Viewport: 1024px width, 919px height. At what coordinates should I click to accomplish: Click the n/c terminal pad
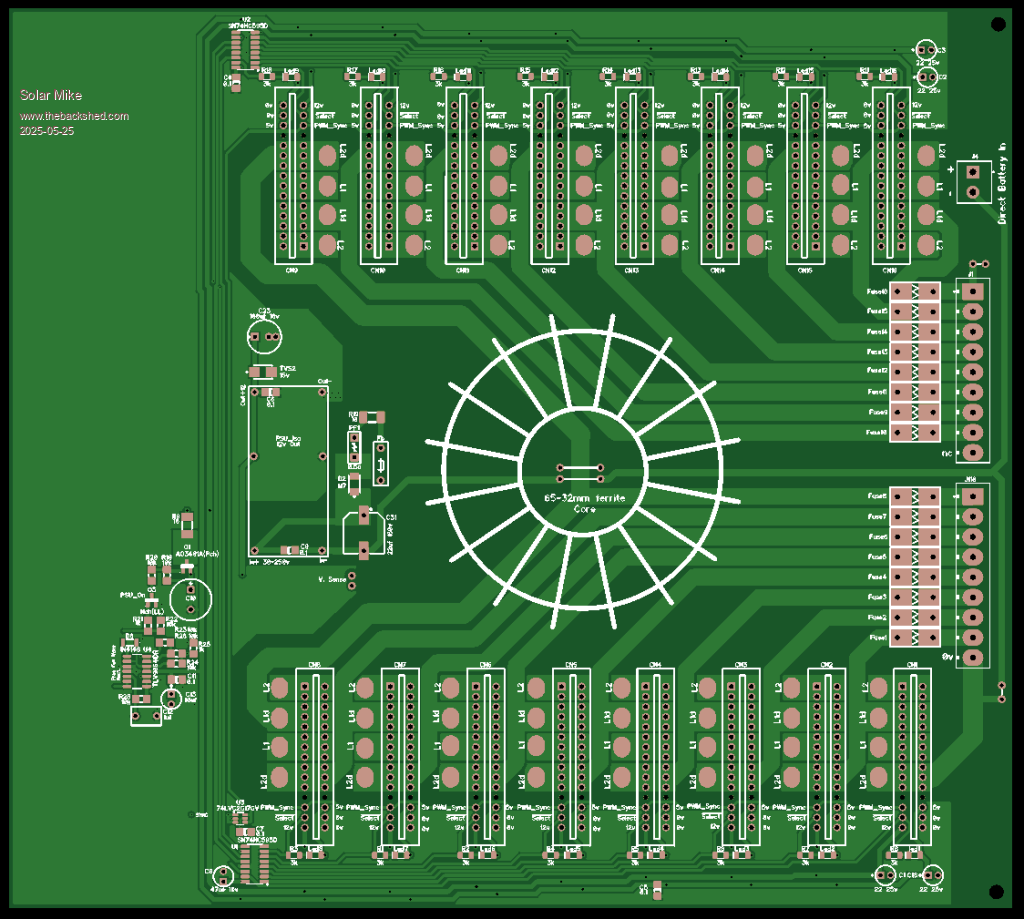[x=972, y=453]
